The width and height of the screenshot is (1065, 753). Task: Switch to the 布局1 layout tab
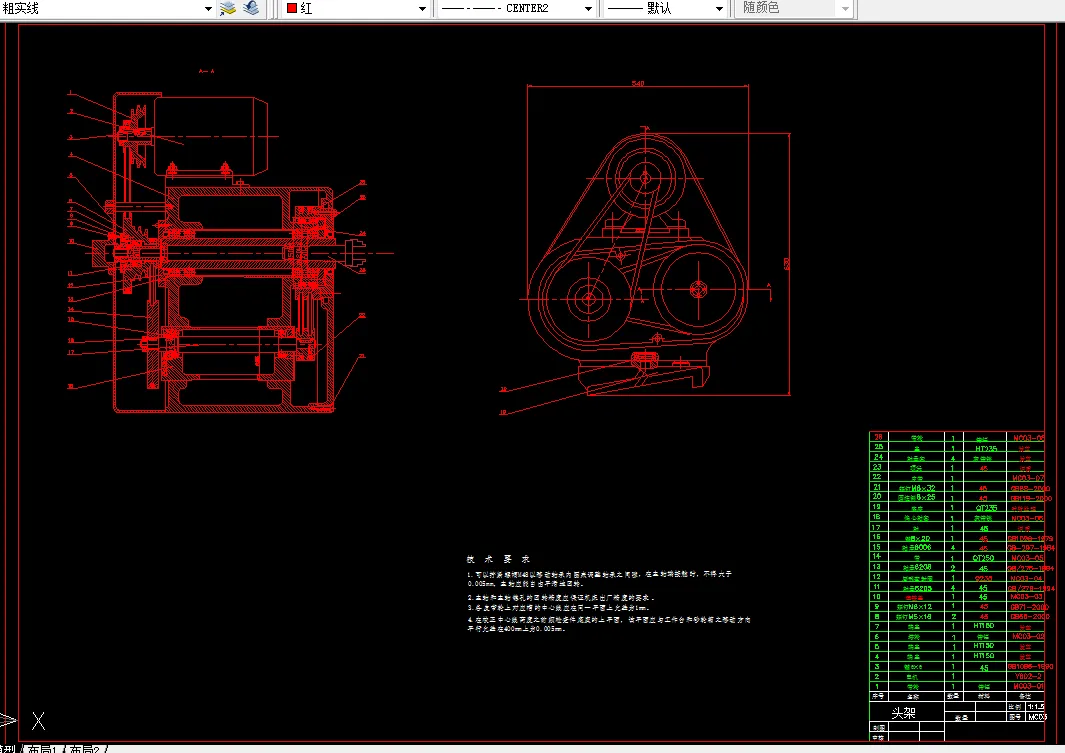(x=41, y=748)
